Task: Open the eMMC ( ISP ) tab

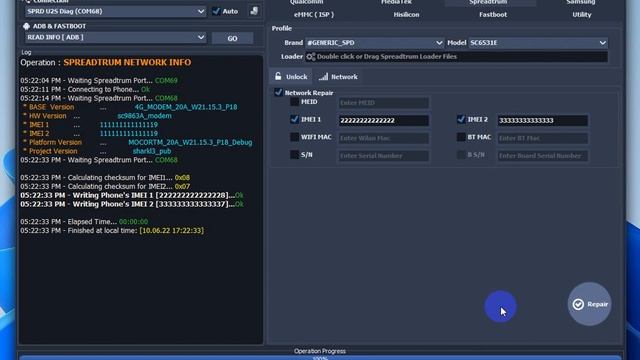Action: 314,15
